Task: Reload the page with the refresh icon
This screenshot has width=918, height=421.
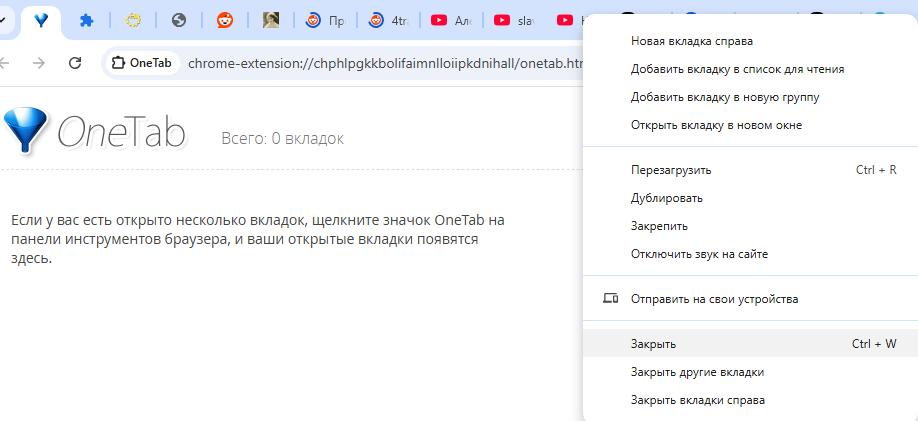Action: click(x=75, y=63)
